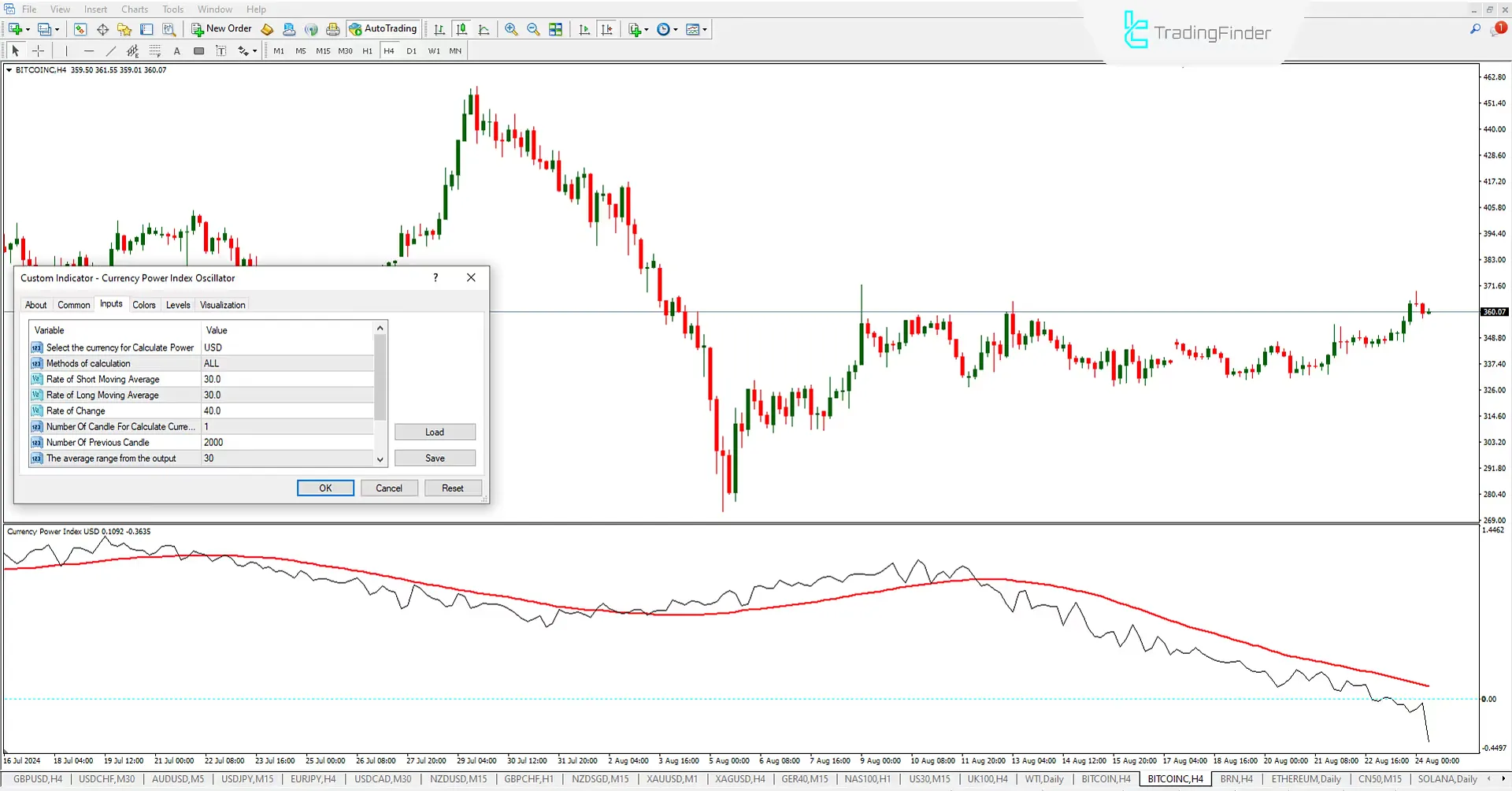The height and width of the screenshot is (791, 1512).
Task: Load saved indicator settings
Action: [435, 432]
